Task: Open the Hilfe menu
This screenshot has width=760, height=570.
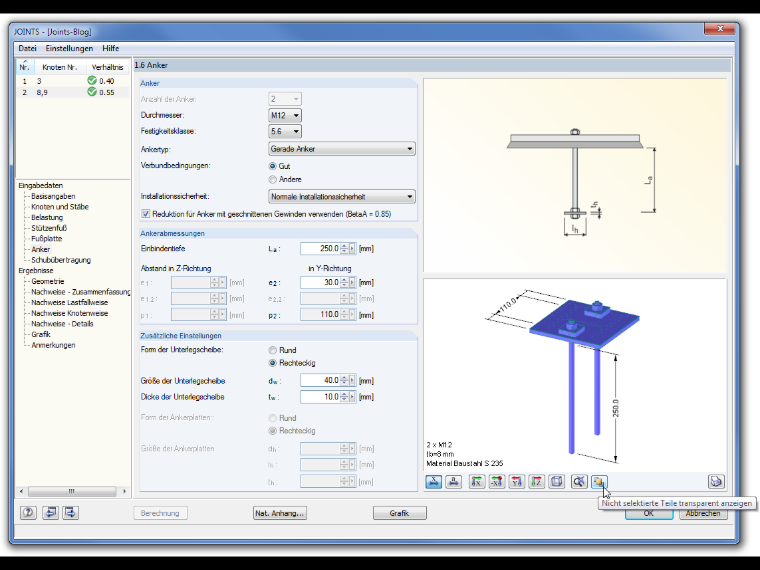Action: point(111,48)
